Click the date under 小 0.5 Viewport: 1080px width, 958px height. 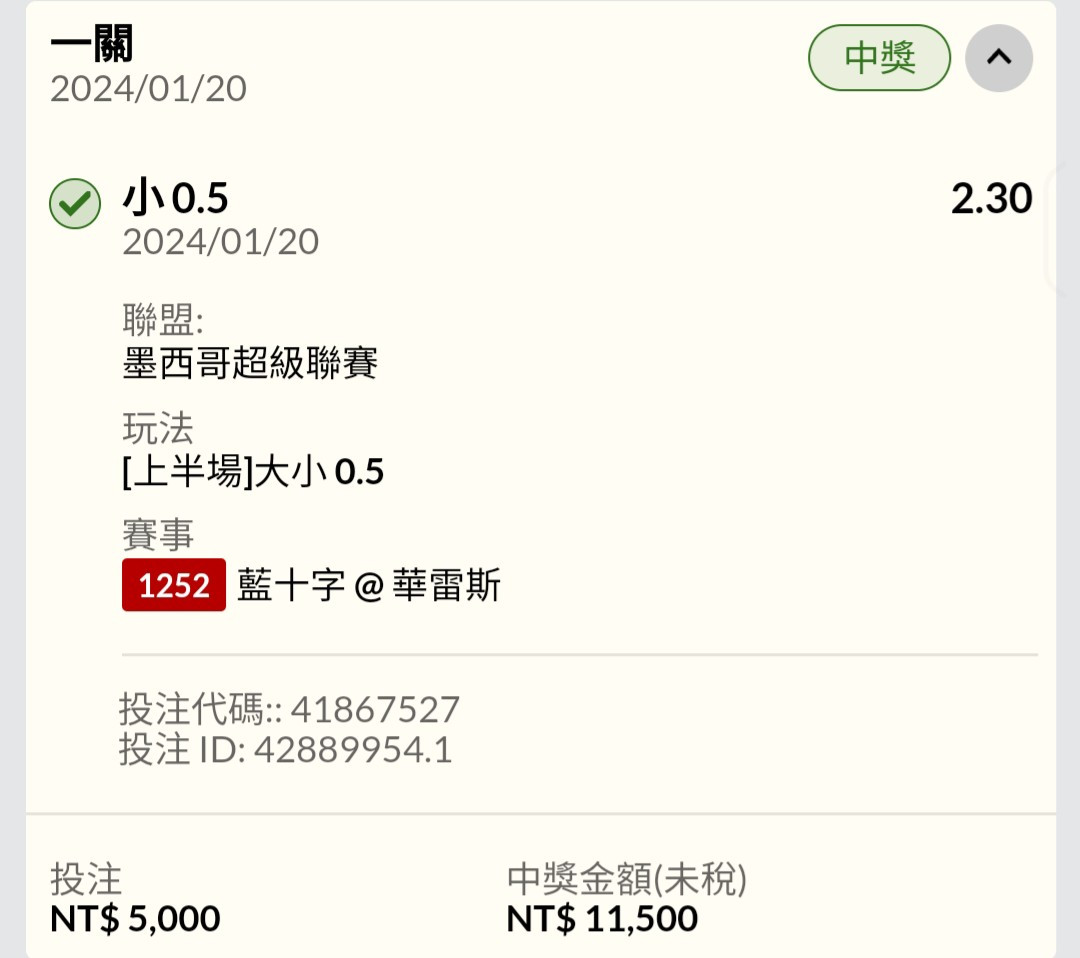coord(220,242)
